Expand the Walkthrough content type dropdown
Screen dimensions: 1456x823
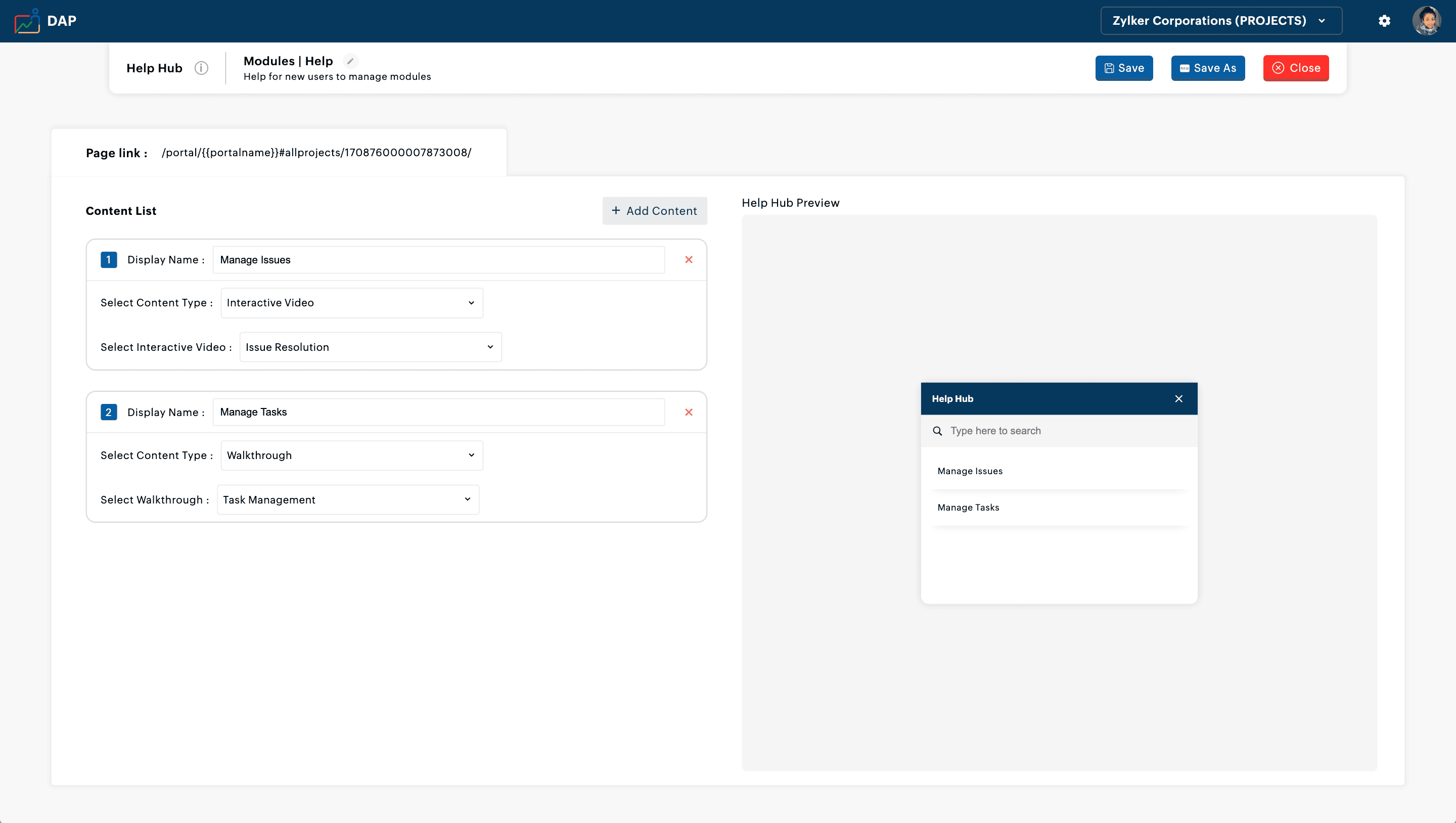click(x=351, y=455)
